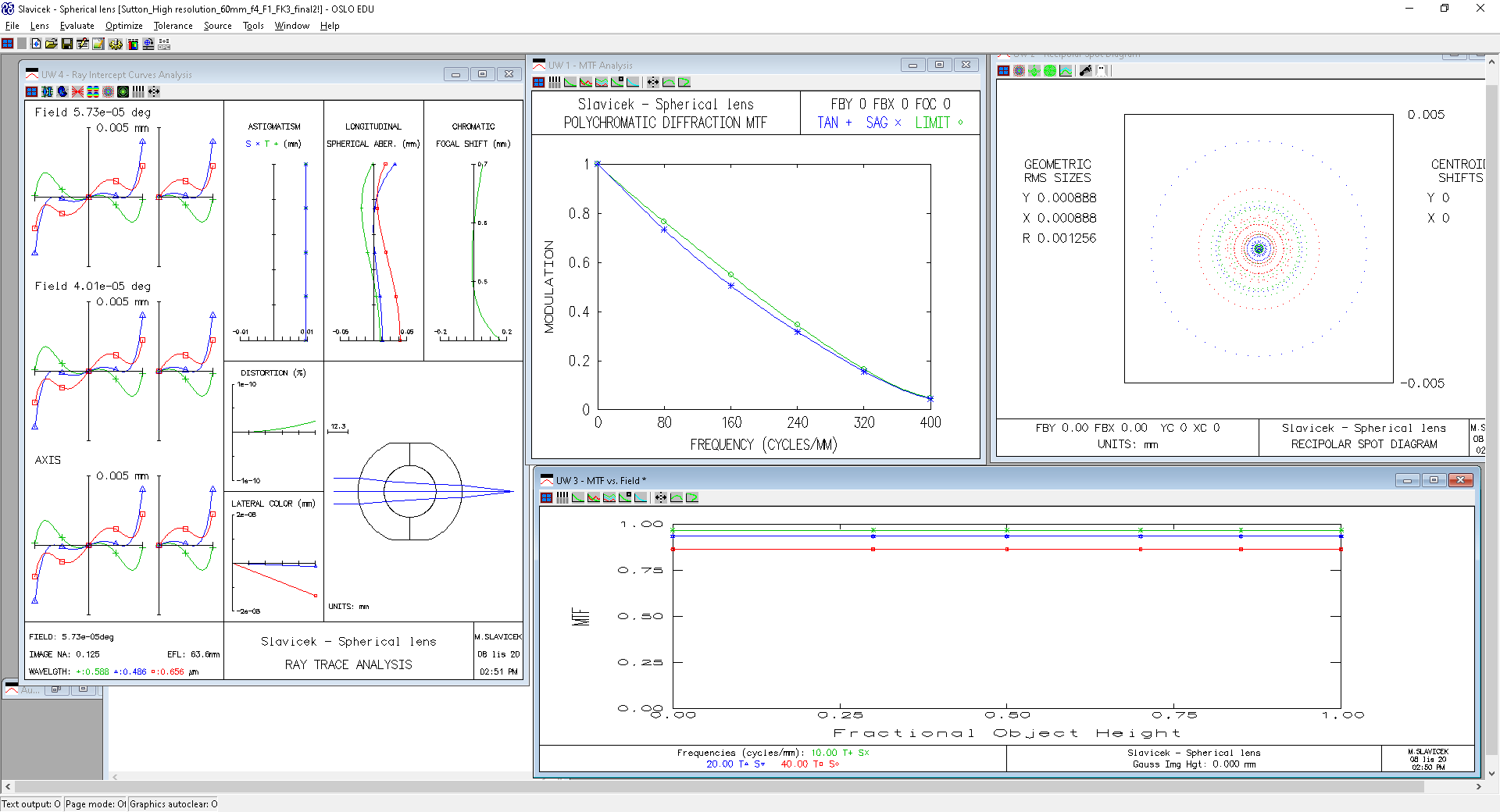This screenshot has width=1500, height=812.
Task: Click the spot diagram icon in UW 2 toolbar
Action: click(1019, 70)
